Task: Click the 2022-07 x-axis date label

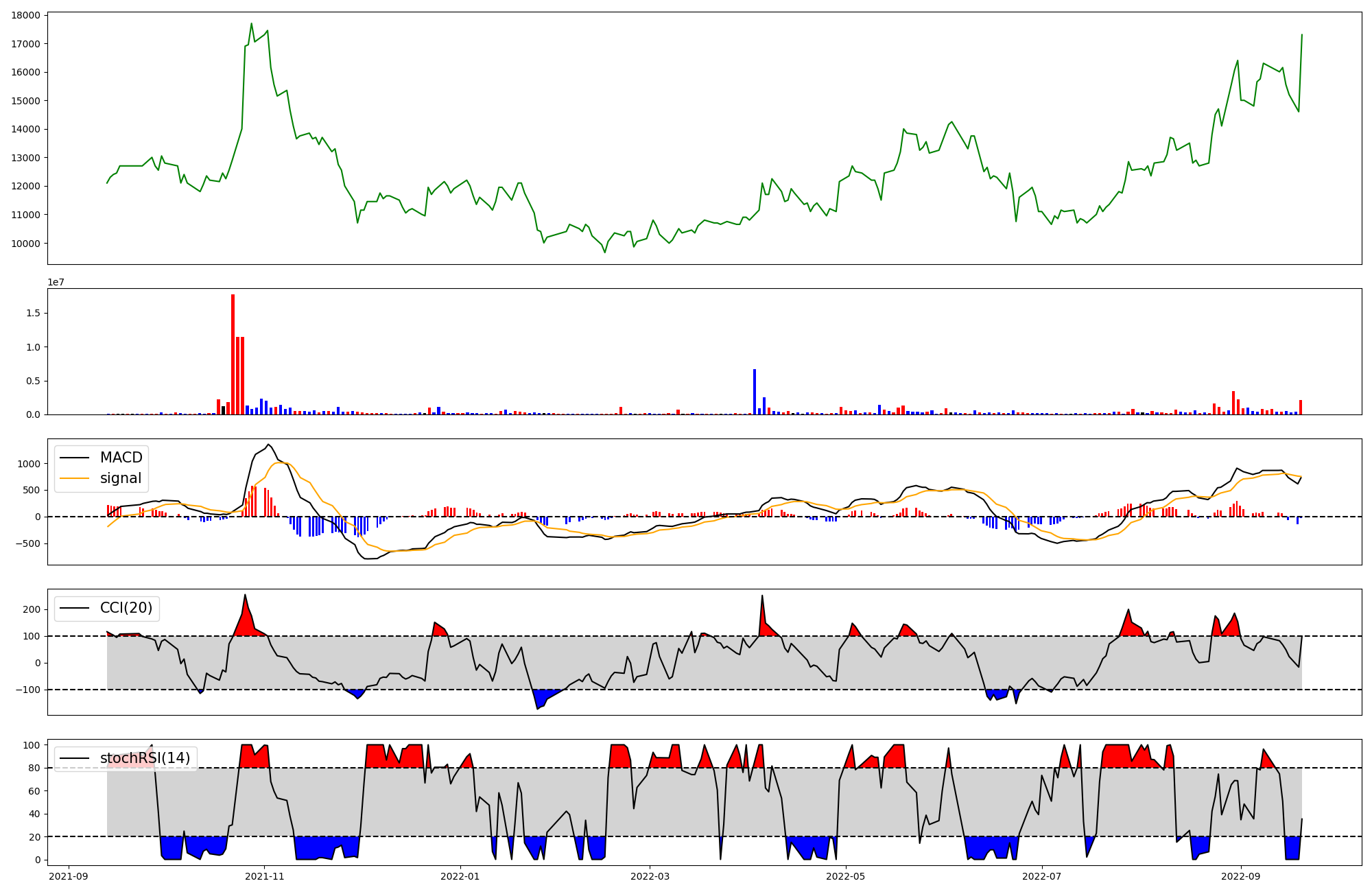Action: pyautogui.click(x=1041, y=876)
